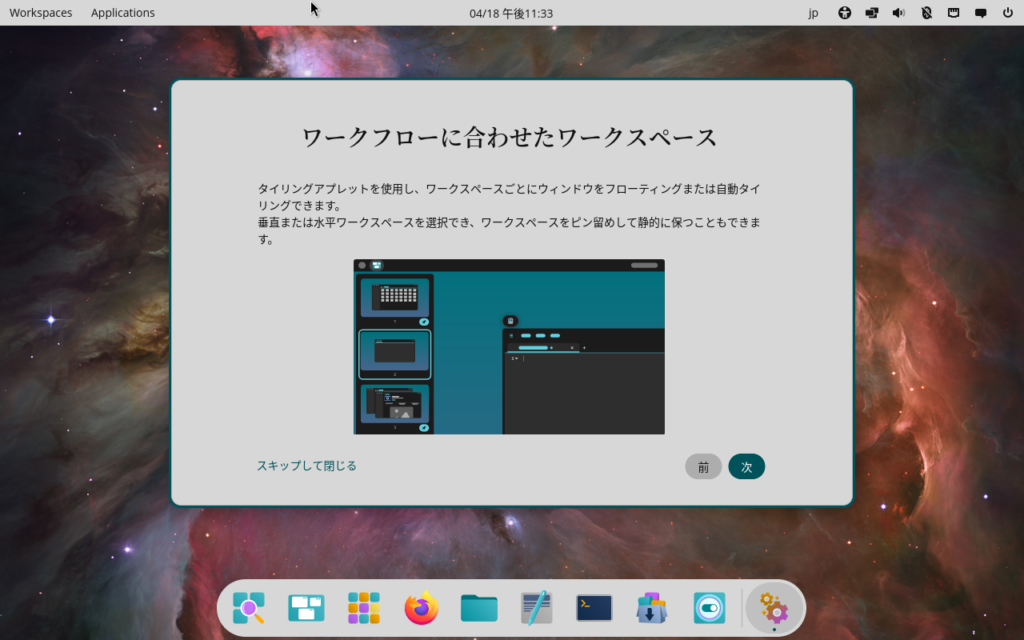Image resolution: width=1024 pixels, height=640 pixels.
Task: Open the COSMIC Store app icon
Action: click(651, 608)
